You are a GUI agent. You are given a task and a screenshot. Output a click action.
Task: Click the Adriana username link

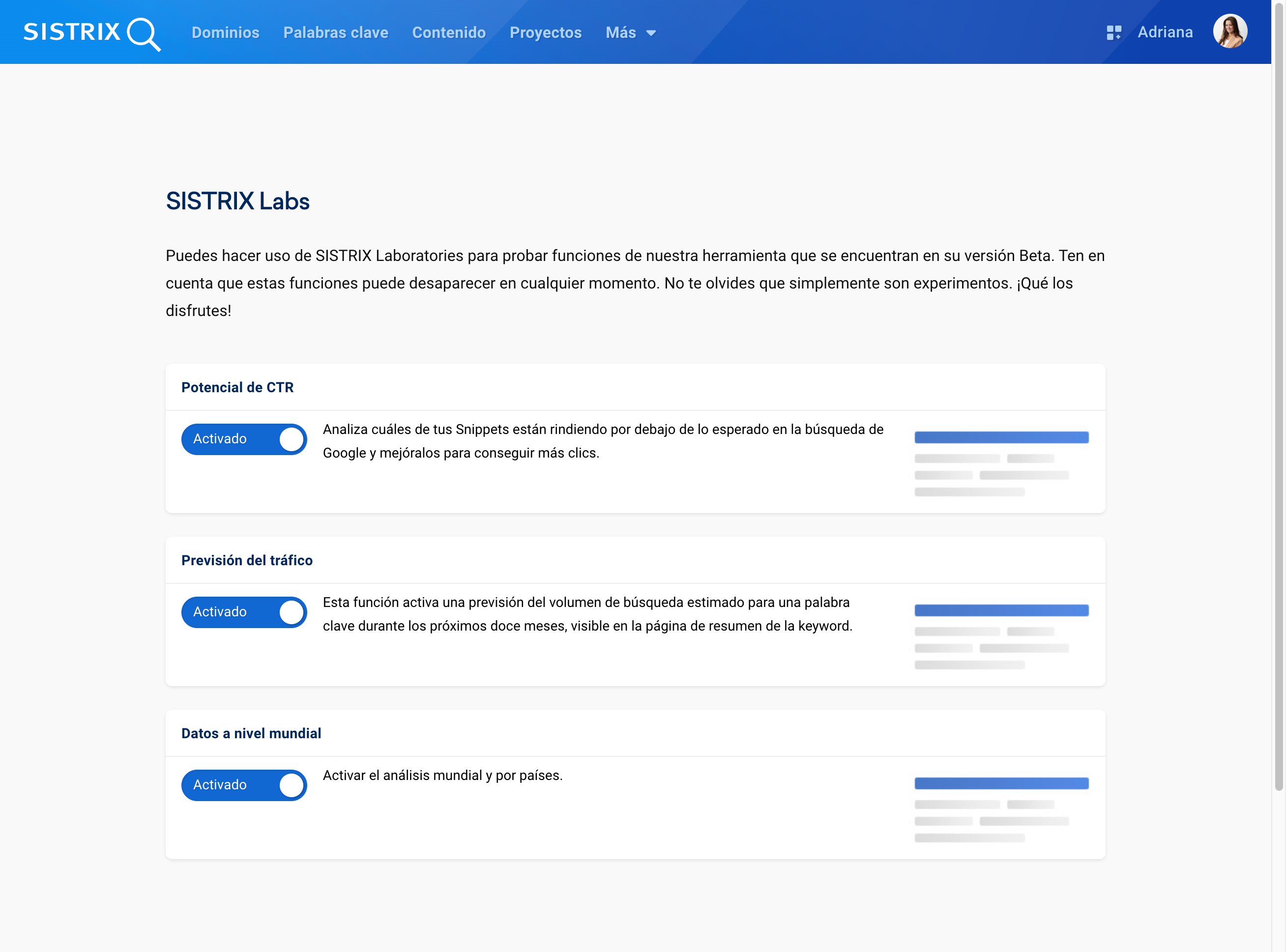click(x=1165, y=32)
